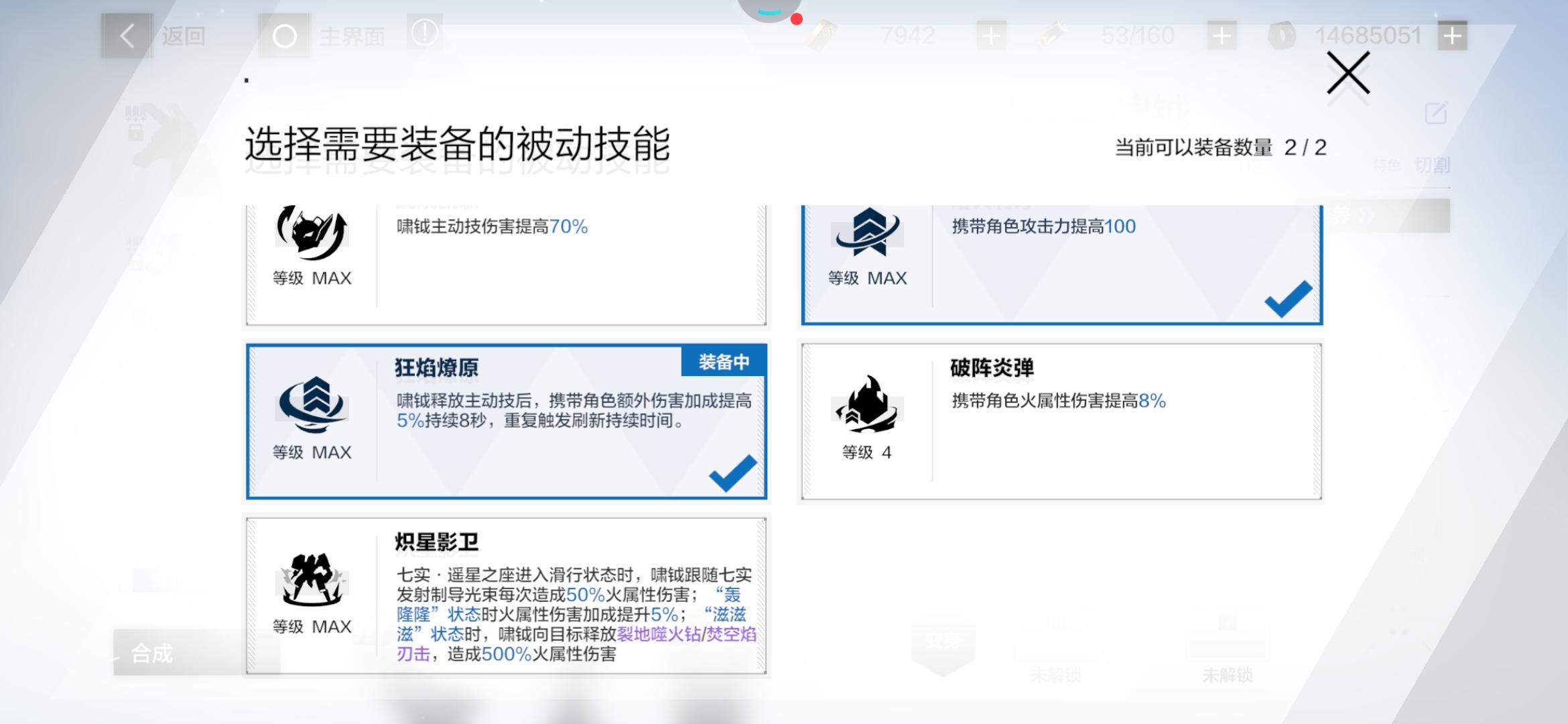The height and width of the screenshot is (724, 1568).
Task: Tap the 炽星影卫 skill icon
Action: 312,579
